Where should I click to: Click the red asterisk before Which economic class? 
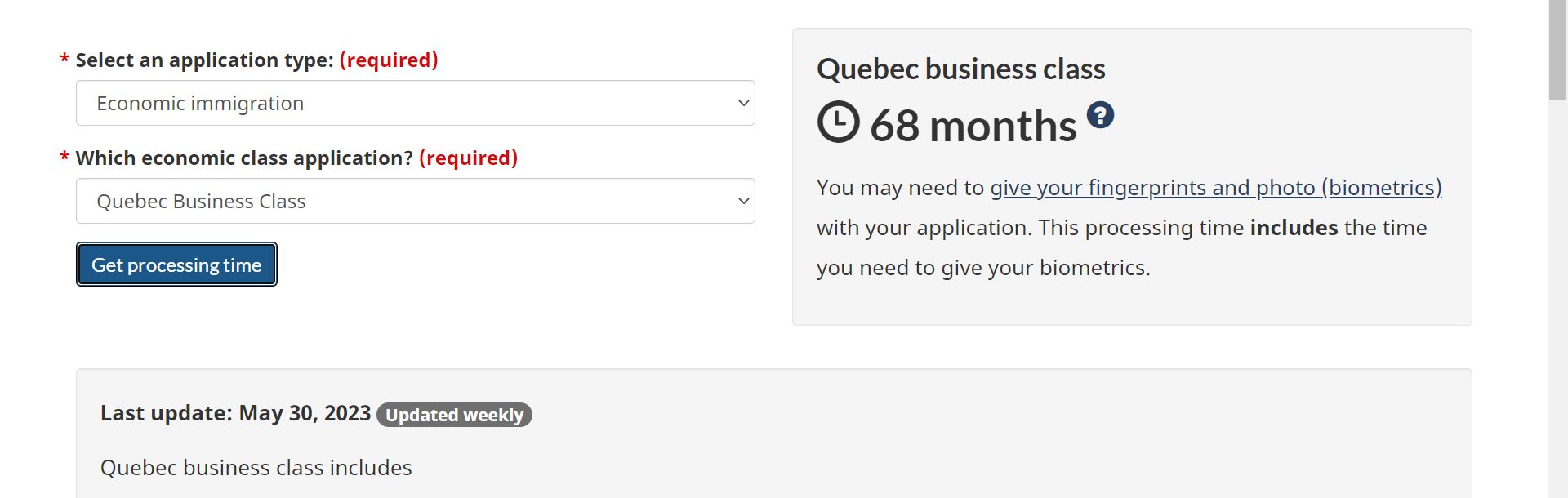coord(65,158)
